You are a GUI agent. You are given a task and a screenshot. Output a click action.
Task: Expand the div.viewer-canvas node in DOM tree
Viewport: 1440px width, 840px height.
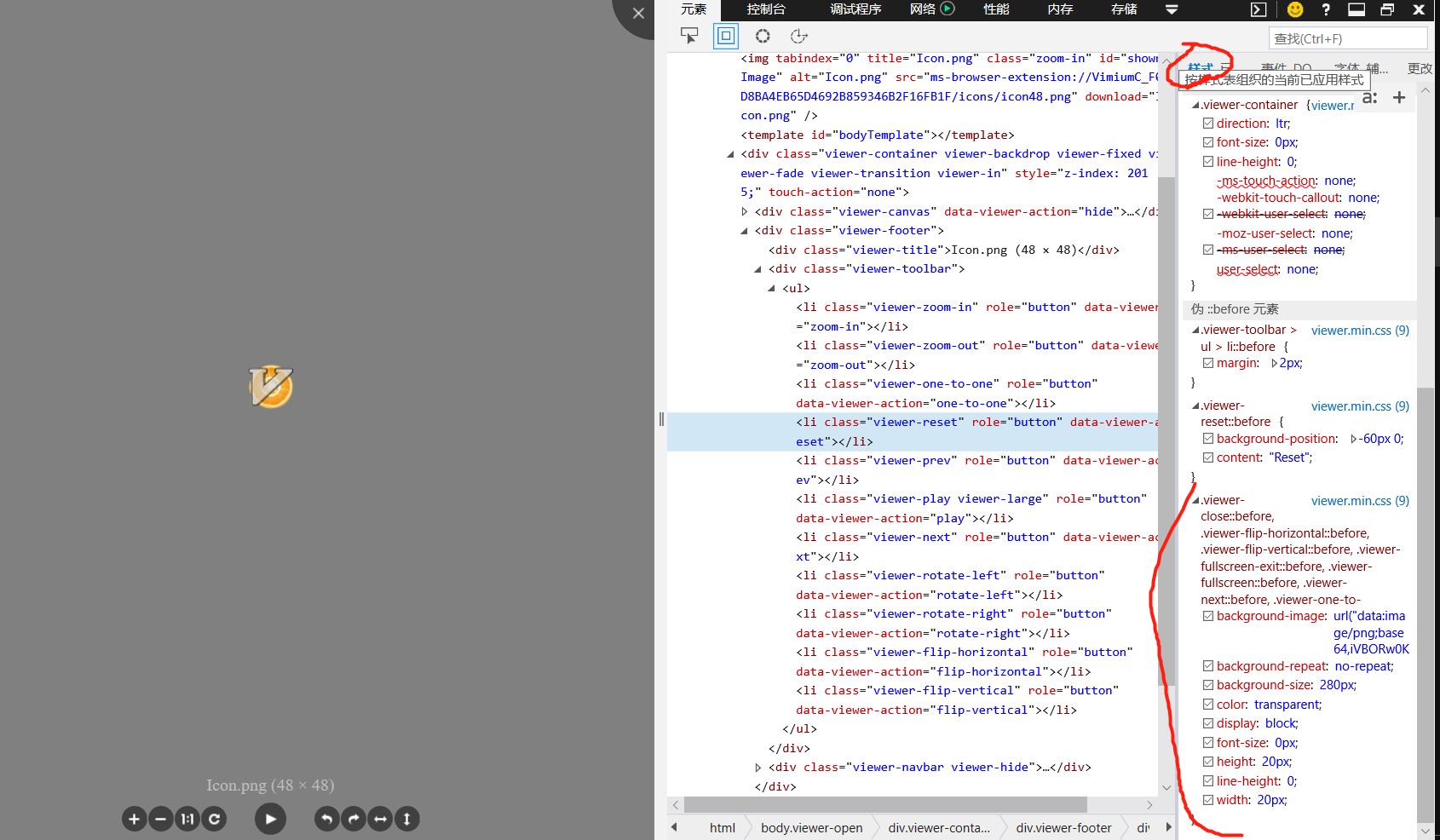(x=745, y=211)
